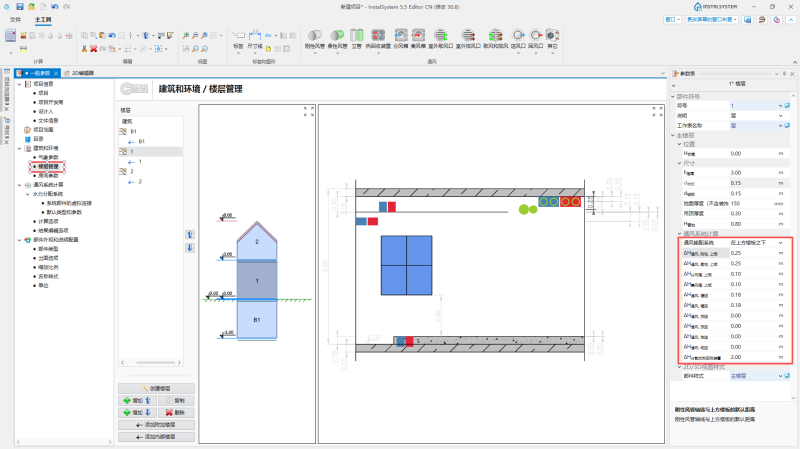Image resolution: width=800 pixels, height=449 pixels.
Task: Select the 取风和排风 intake and exhaust tool
Action: [495, 39]
